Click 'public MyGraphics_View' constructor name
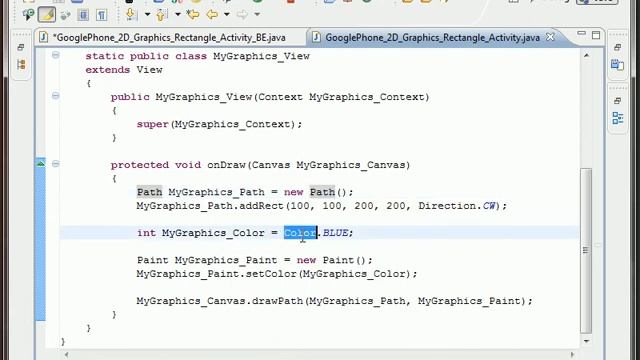Viewport: 640px width, 360px height. 204,97
